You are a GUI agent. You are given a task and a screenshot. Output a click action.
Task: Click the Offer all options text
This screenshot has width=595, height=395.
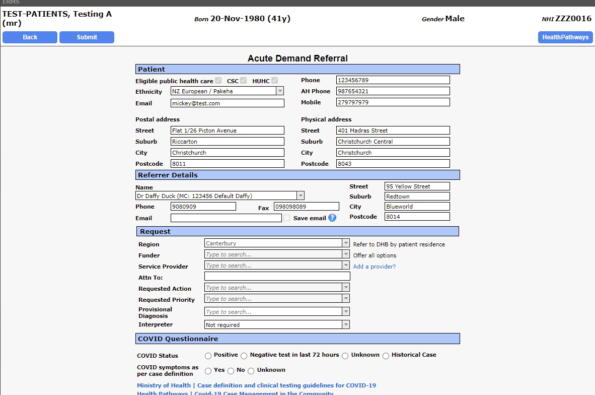(x=375, y=255)
